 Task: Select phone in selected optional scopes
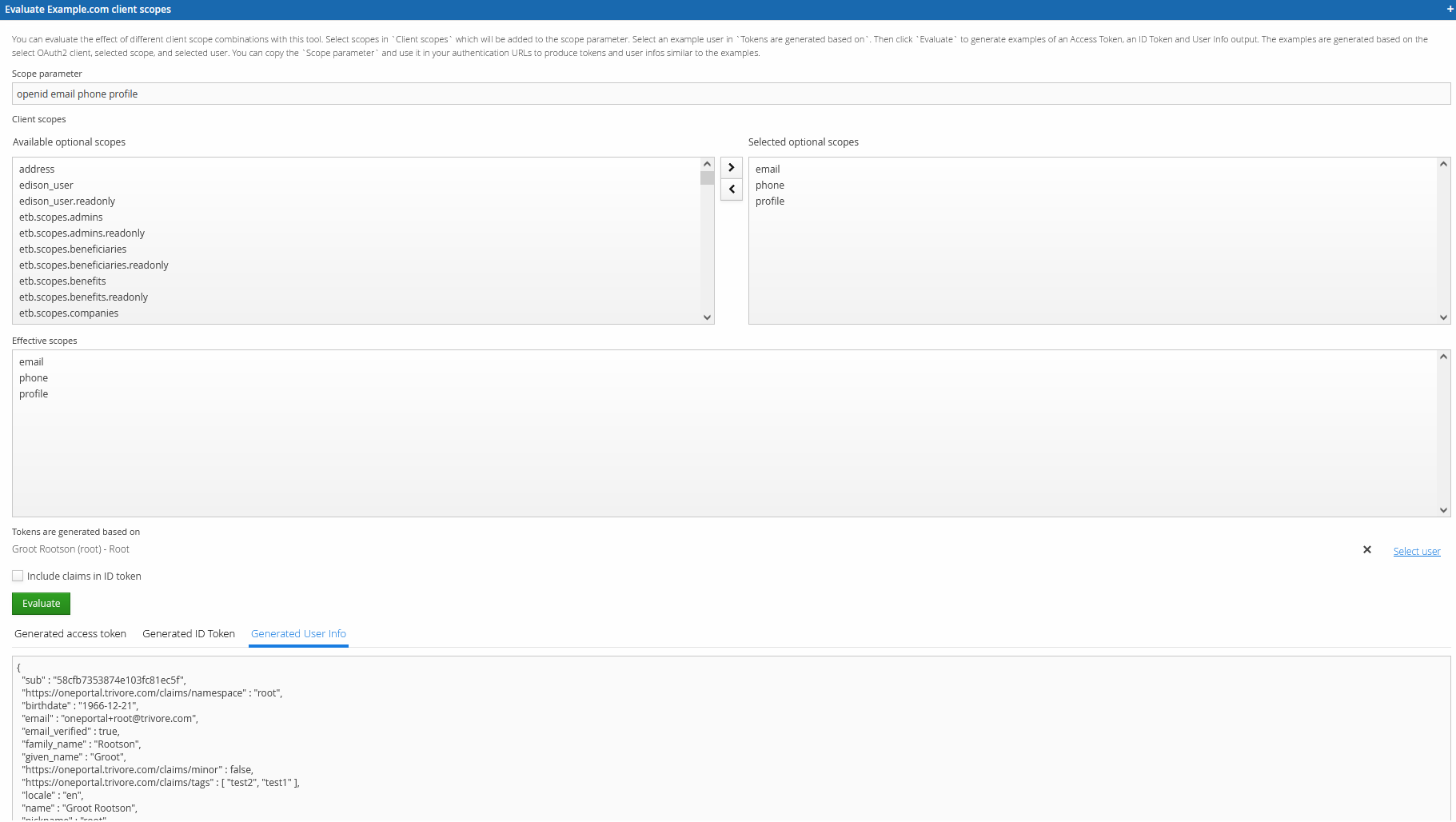[x=769, y=186]
